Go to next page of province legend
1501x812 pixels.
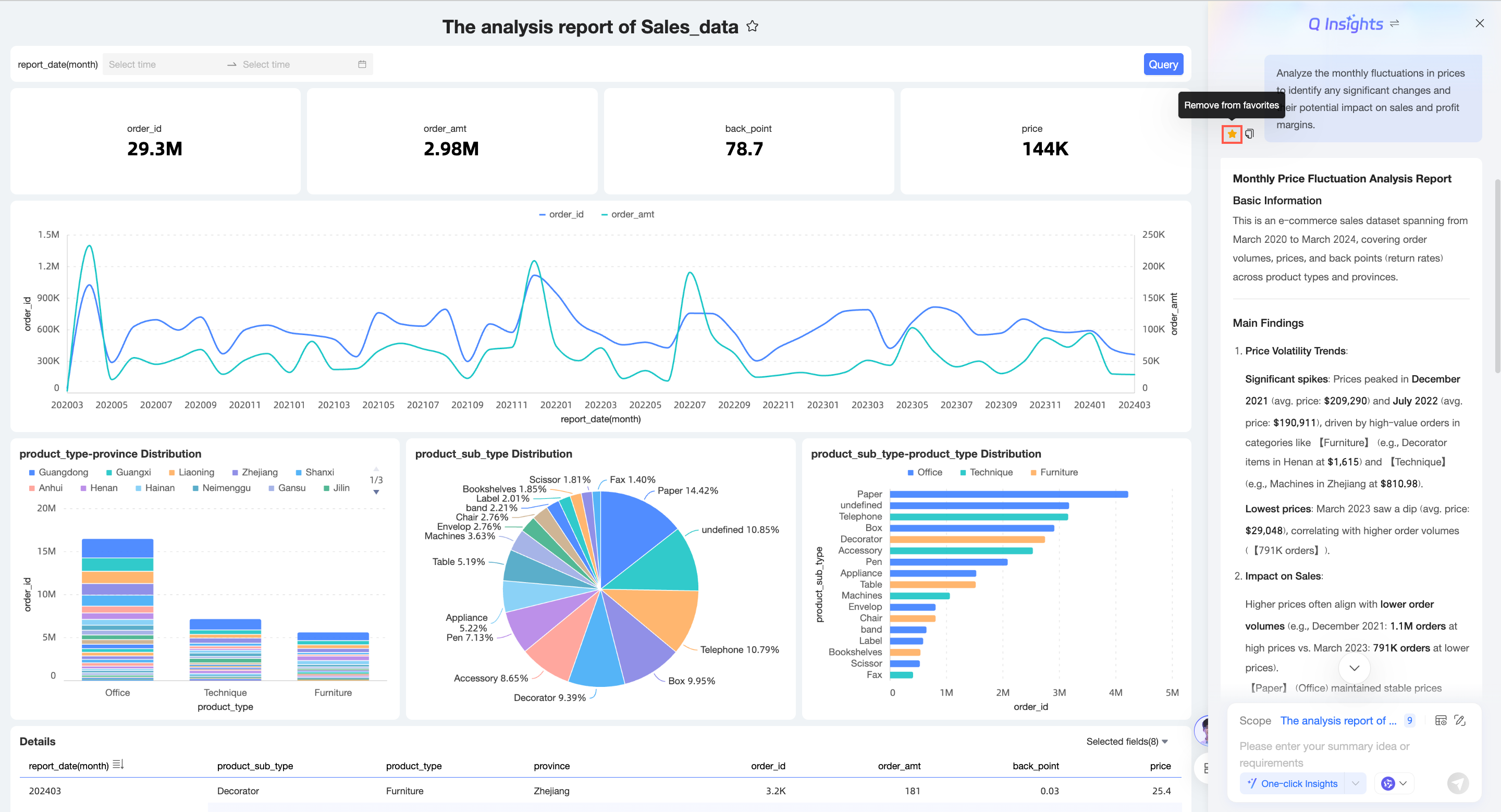click(x=376, y=492)
